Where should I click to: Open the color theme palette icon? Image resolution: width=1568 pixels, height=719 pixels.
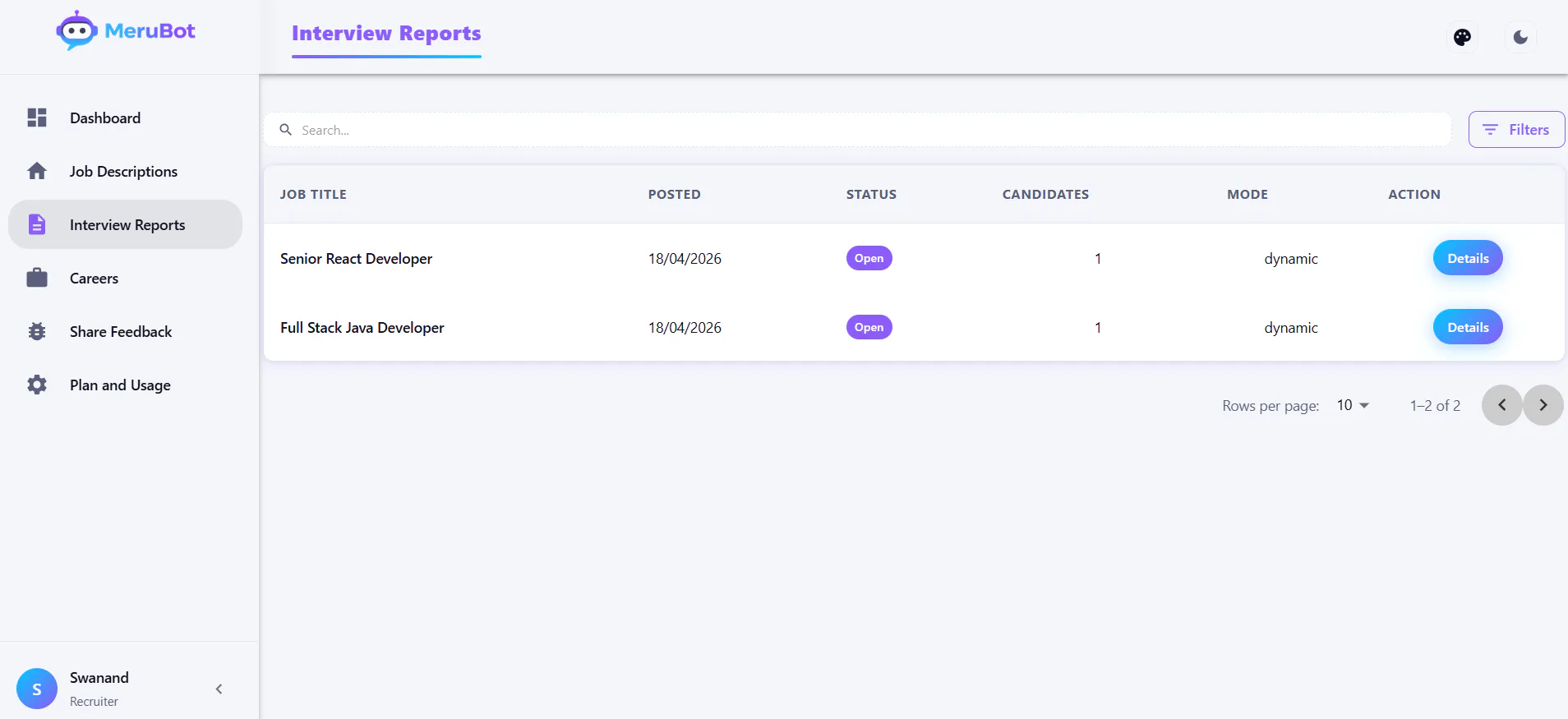coord(1462,37)
